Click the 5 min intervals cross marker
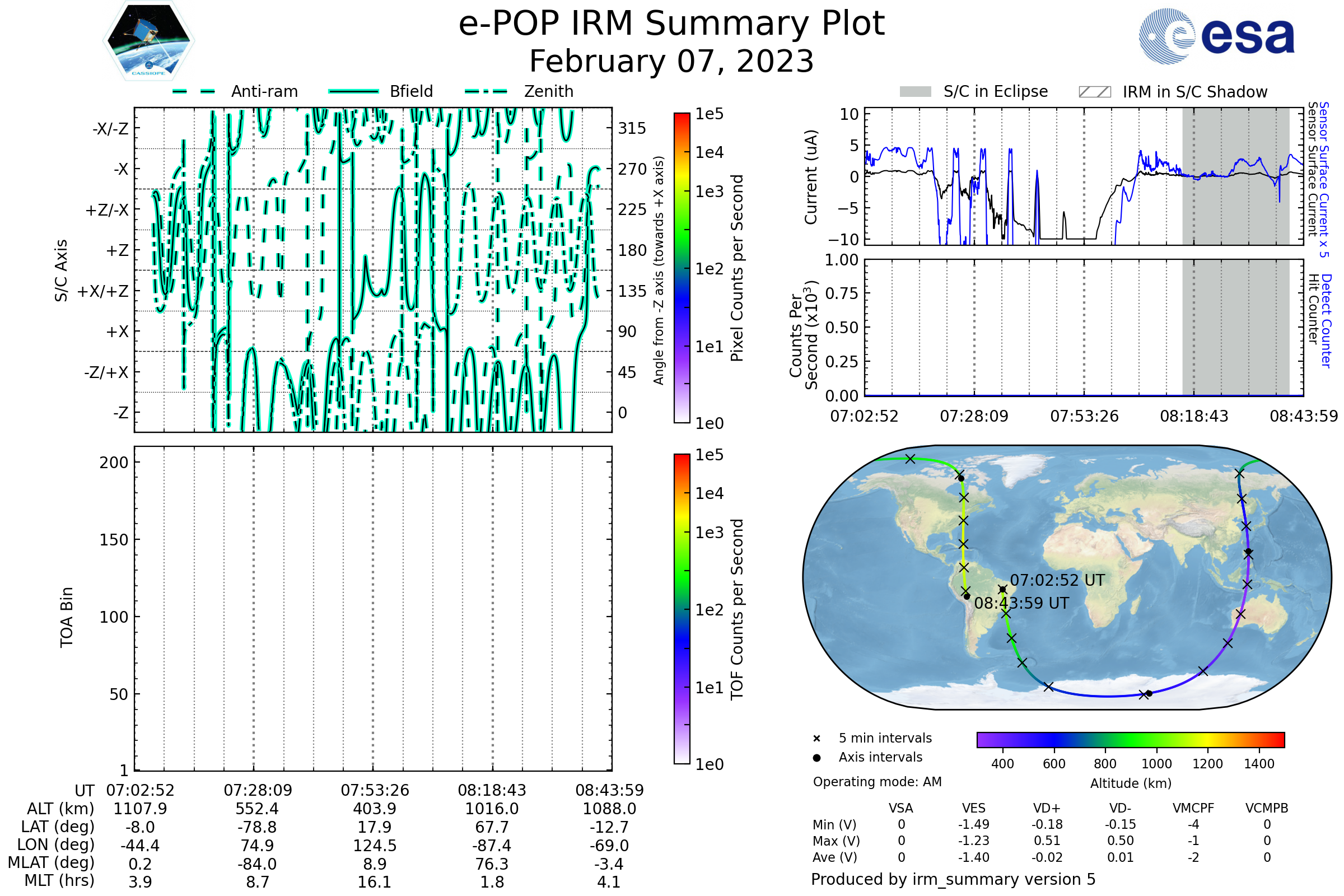The width and height of the screenshot is (1344, 896). pyautogui.click(x=816, y=739)
